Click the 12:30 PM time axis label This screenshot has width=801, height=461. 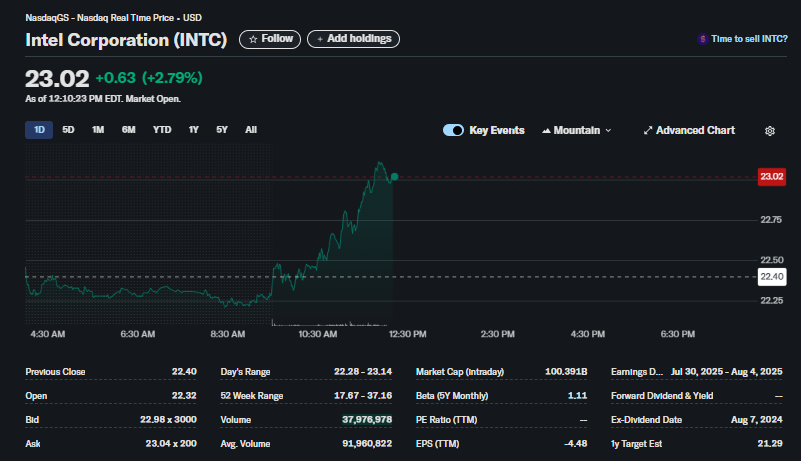click(x=407, y=334)
